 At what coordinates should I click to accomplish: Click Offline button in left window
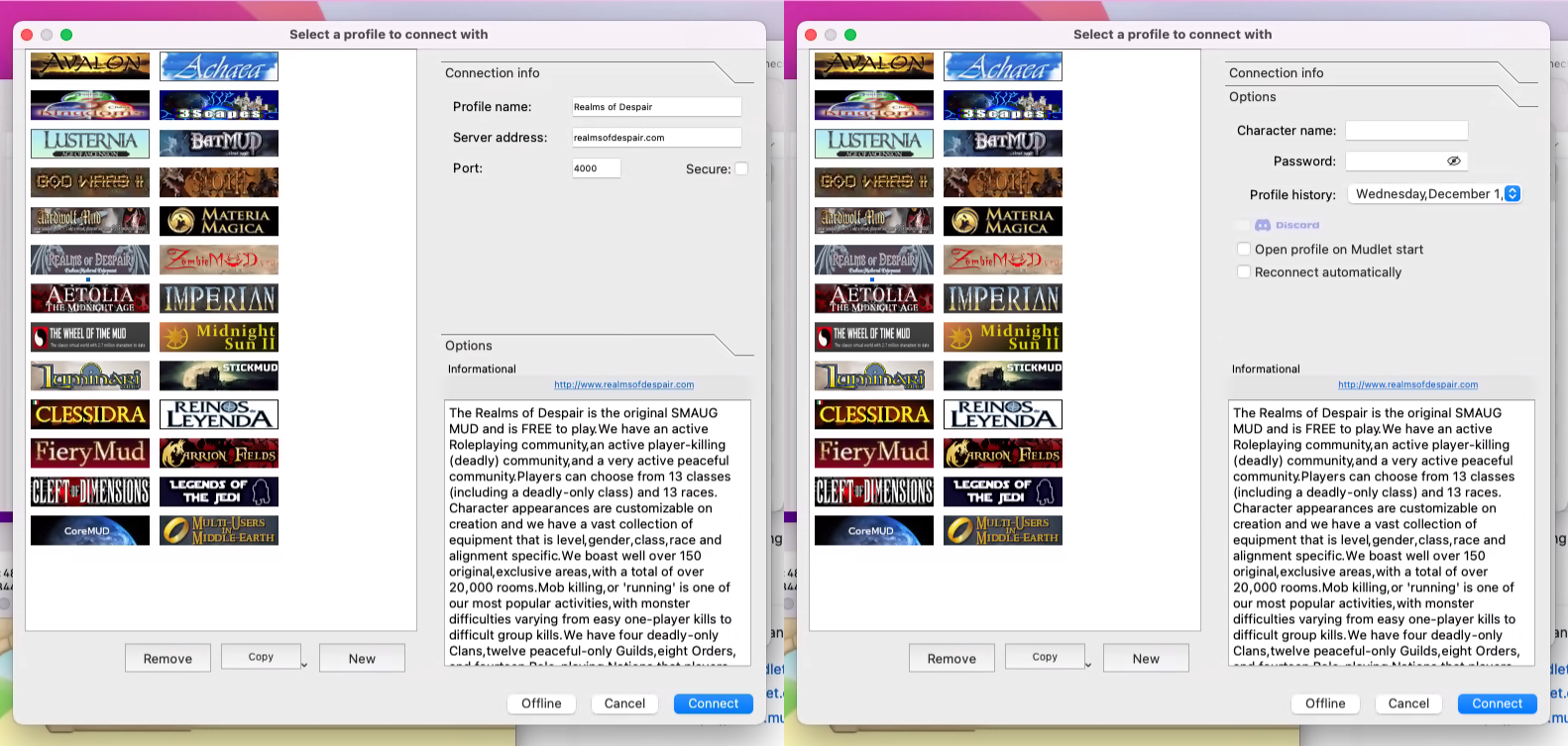[541, 703]
